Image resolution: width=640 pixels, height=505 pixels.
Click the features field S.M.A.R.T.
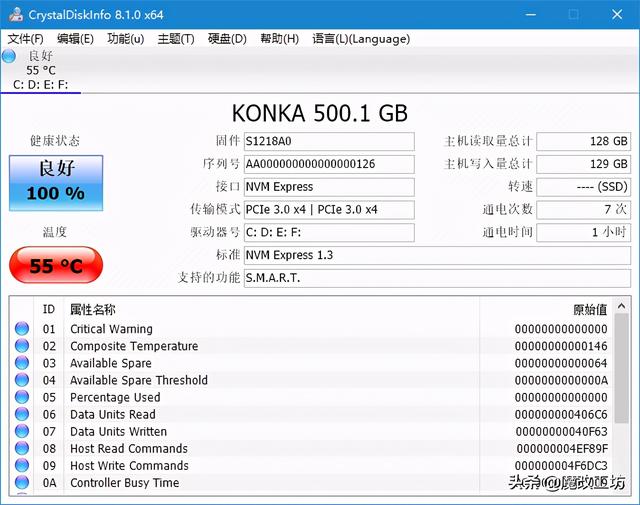(437, 278)
